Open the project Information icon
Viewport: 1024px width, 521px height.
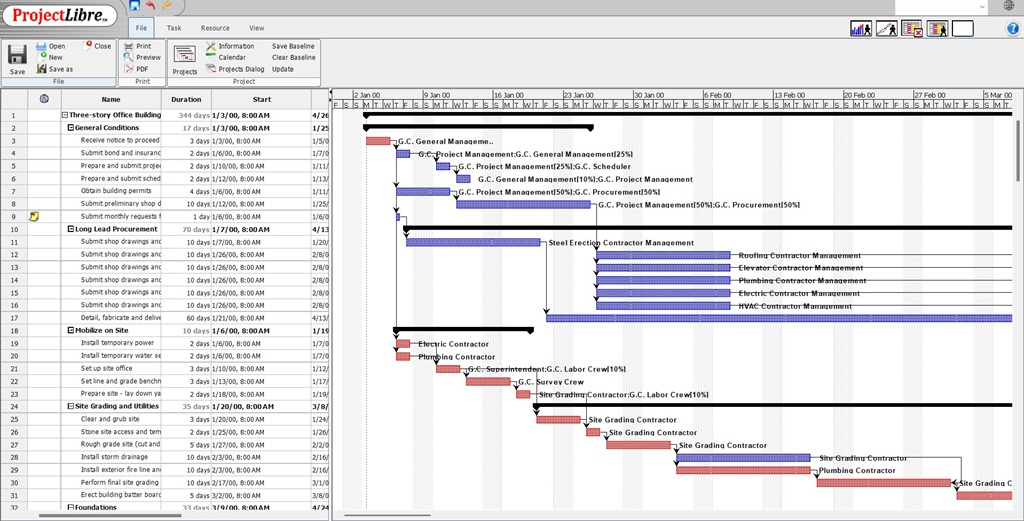(211, 46)
